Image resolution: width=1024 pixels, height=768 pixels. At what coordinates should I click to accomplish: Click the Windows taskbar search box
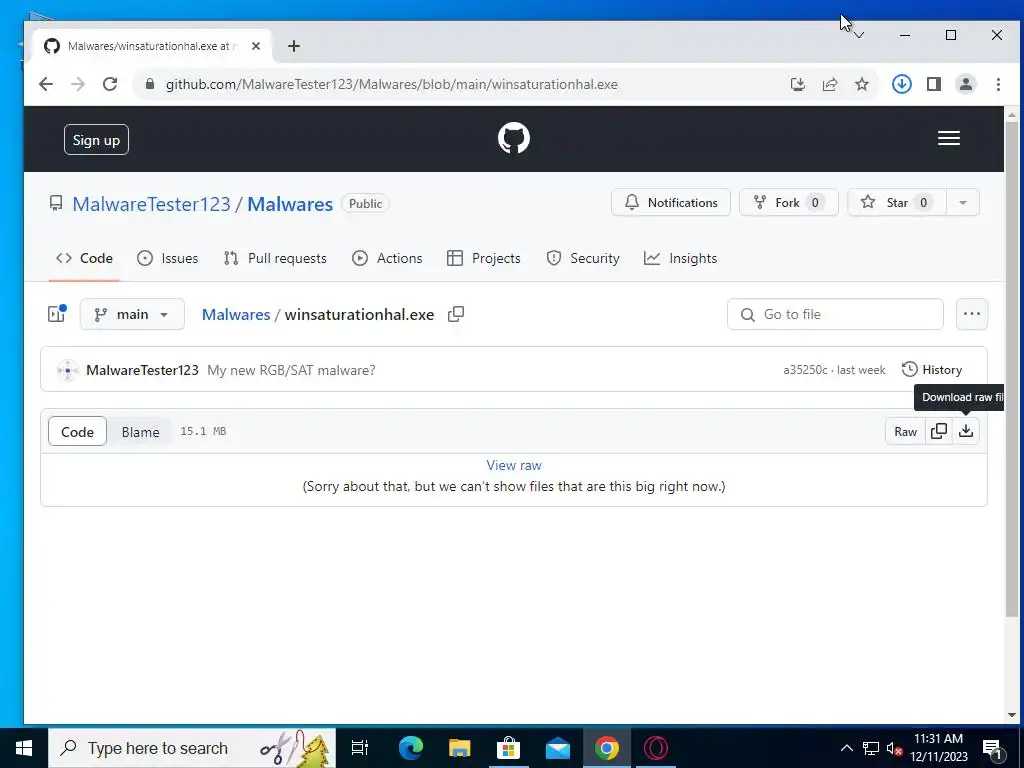click(x=192, y=748)
